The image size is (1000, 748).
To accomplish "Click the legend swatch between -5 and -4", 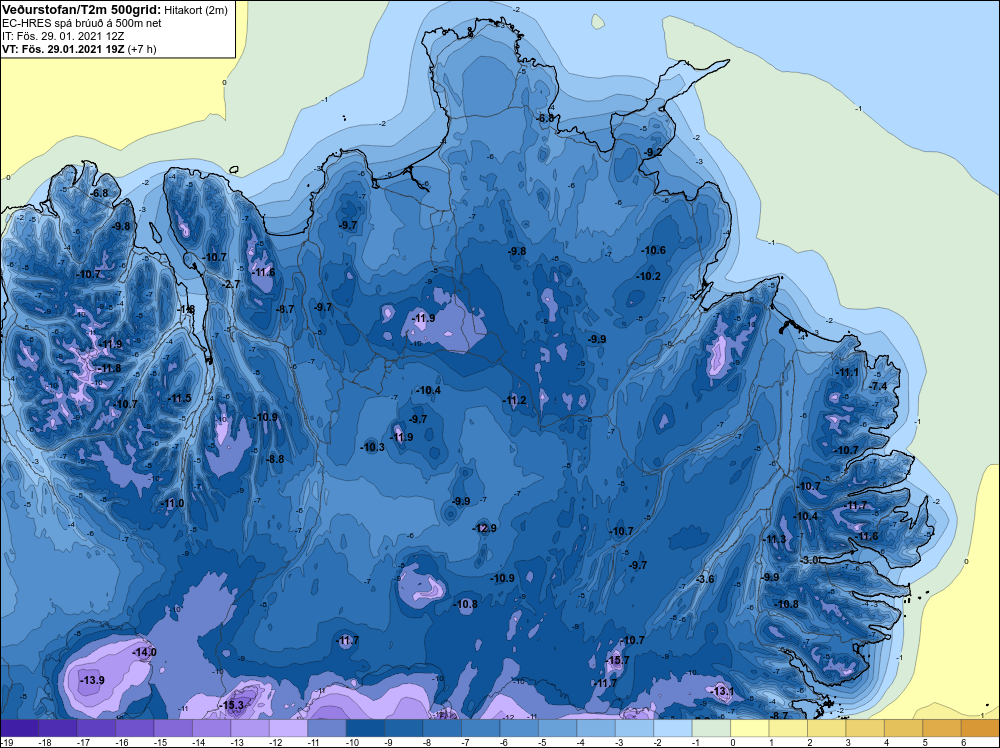I will pyautogui.click(x=557, y=728).
